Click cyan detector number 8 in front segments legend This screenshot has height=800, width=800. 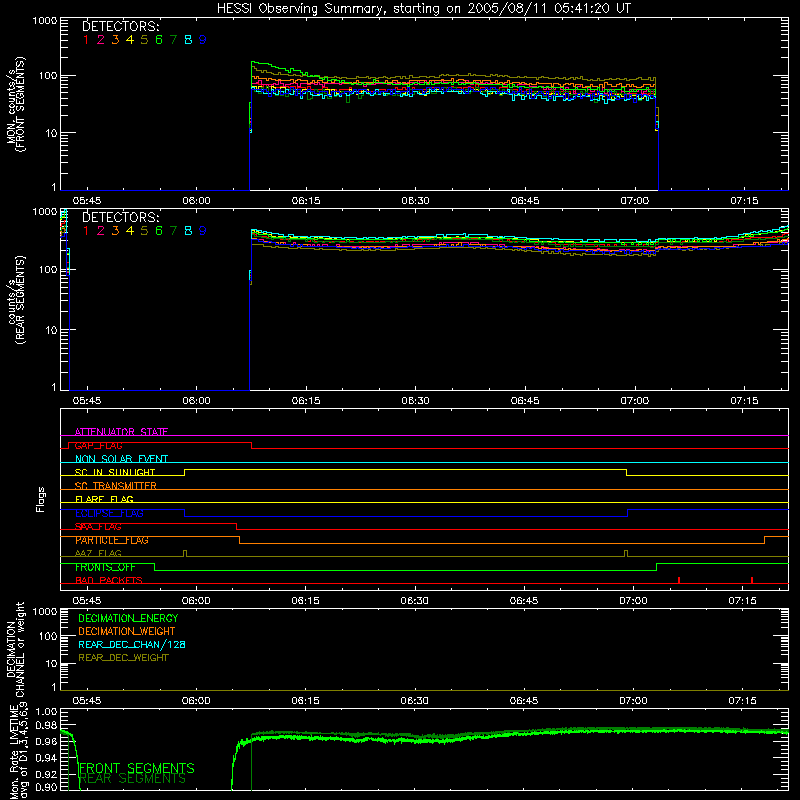188,40
